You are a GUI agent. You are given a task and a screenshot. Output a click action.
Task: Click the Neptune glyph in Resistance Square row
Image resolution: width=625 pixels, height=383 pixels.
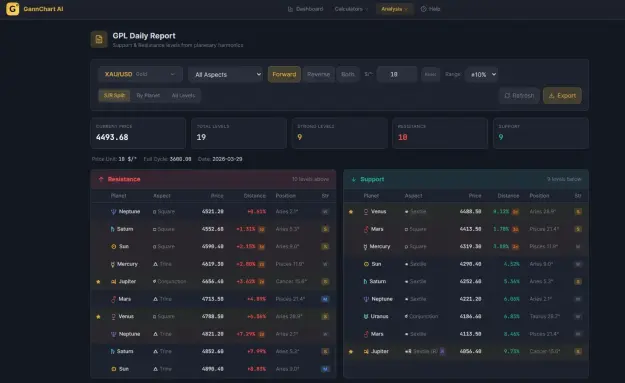tap(113, 212)
